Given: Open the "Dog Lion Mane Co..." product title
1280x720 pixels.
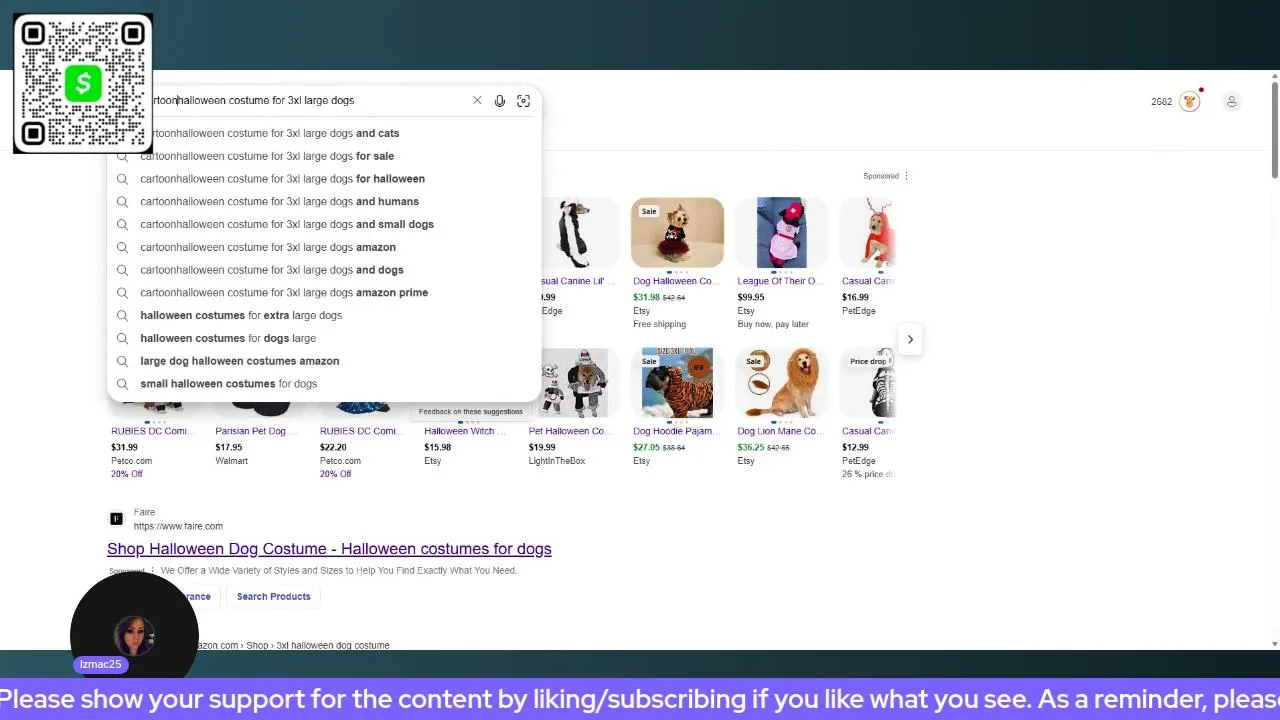Looking at the screenshot, I should (x=780, y=431).
